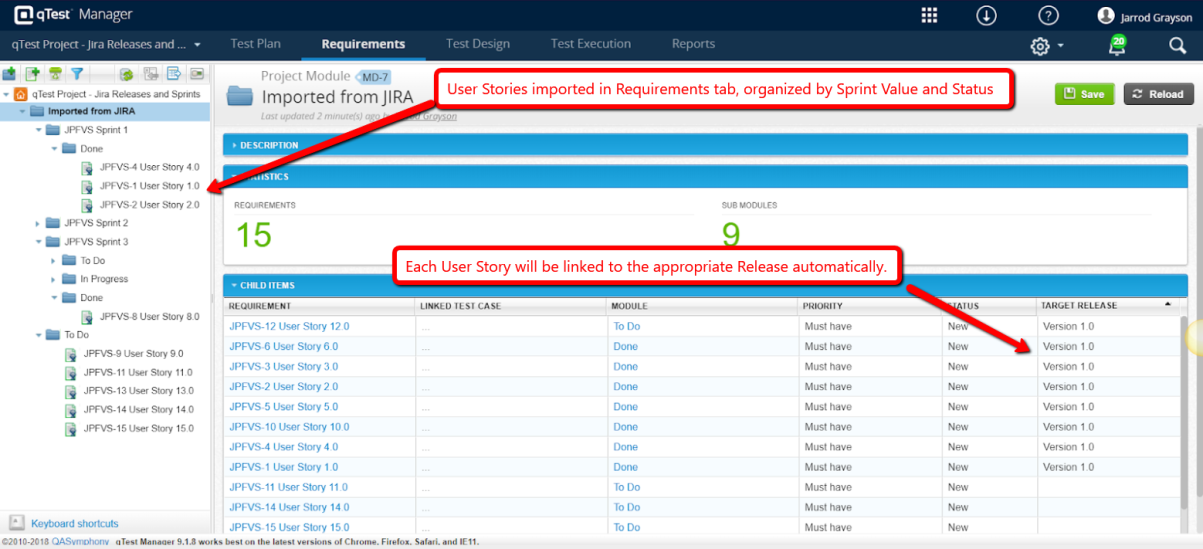
Task: Open the notifications bell with badge 20
Action: point(1117,45)
